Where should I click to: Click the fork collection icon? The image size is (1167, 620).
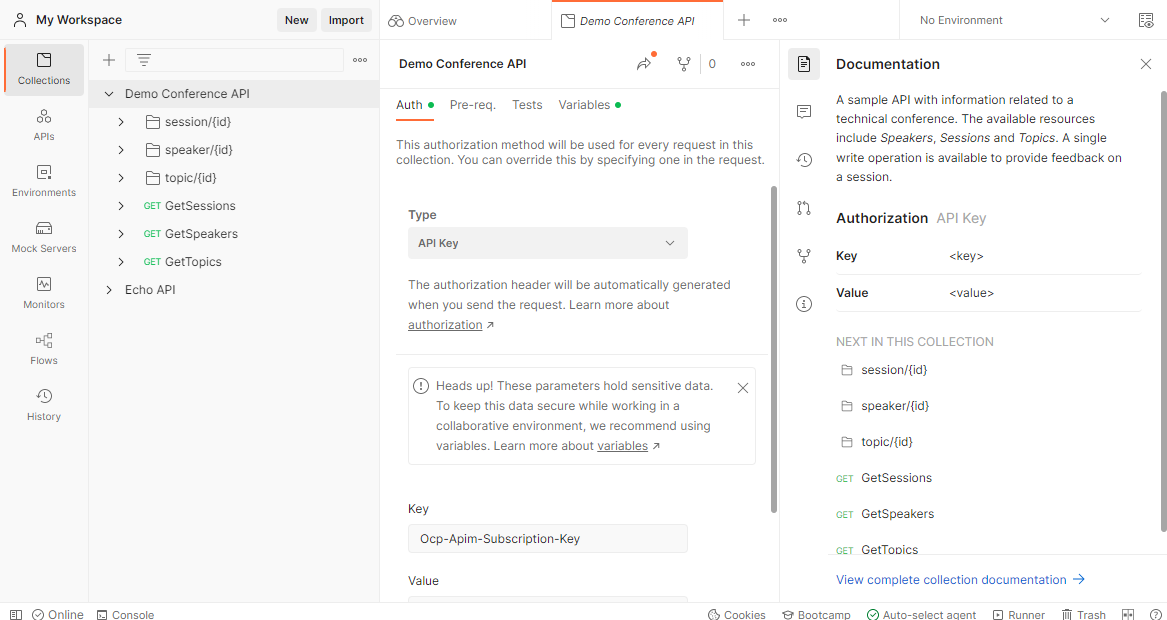click(x=683, y=64)
